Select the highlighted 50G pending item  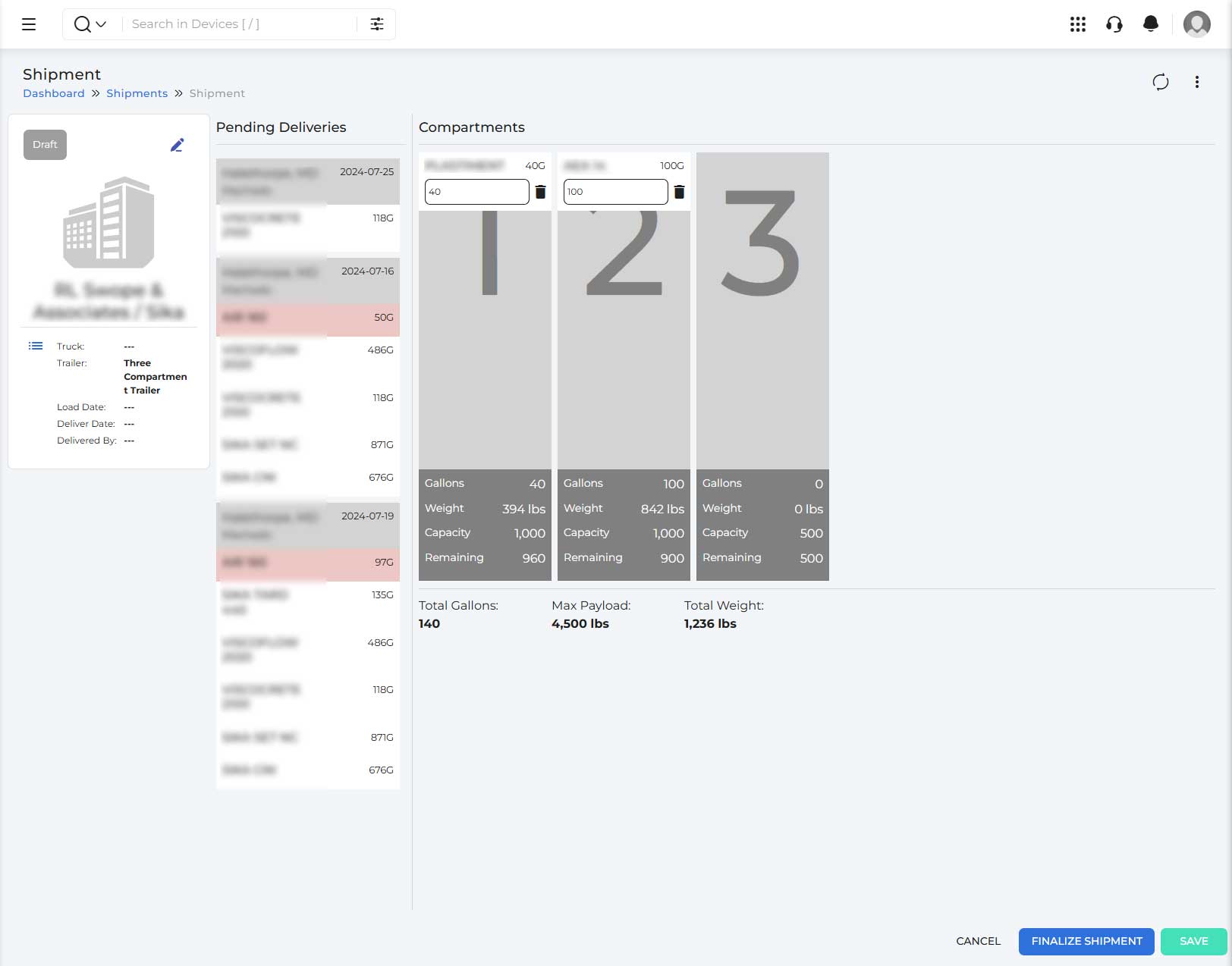pyautogui.click(x=308, y=318)
